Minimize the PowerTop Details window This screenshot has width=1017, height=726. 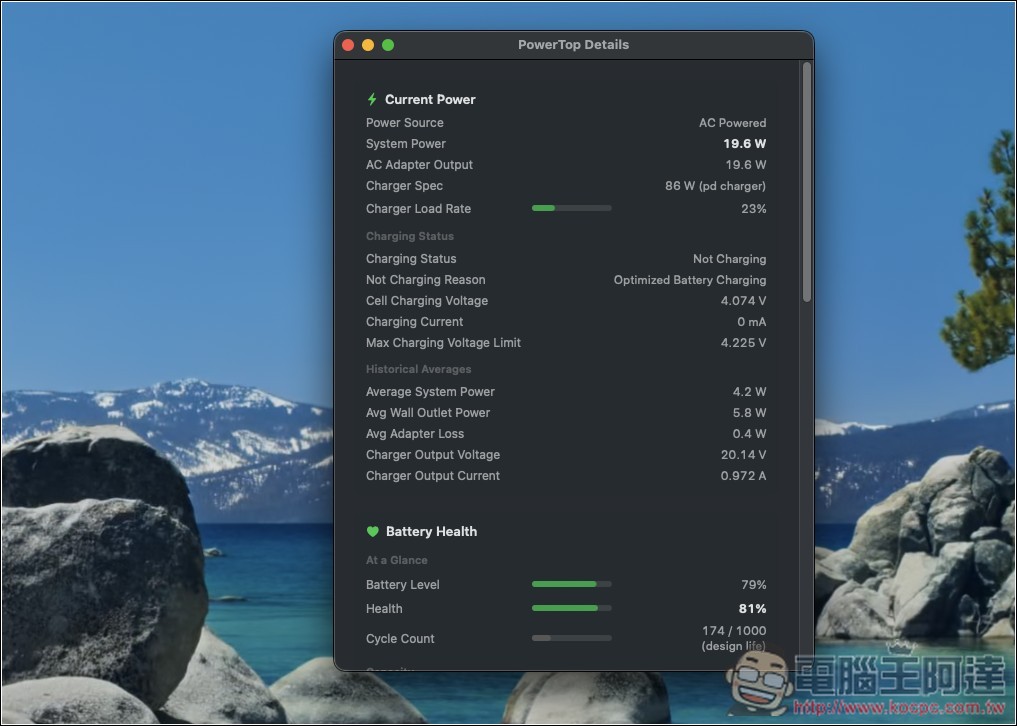[x=368, y=45]
